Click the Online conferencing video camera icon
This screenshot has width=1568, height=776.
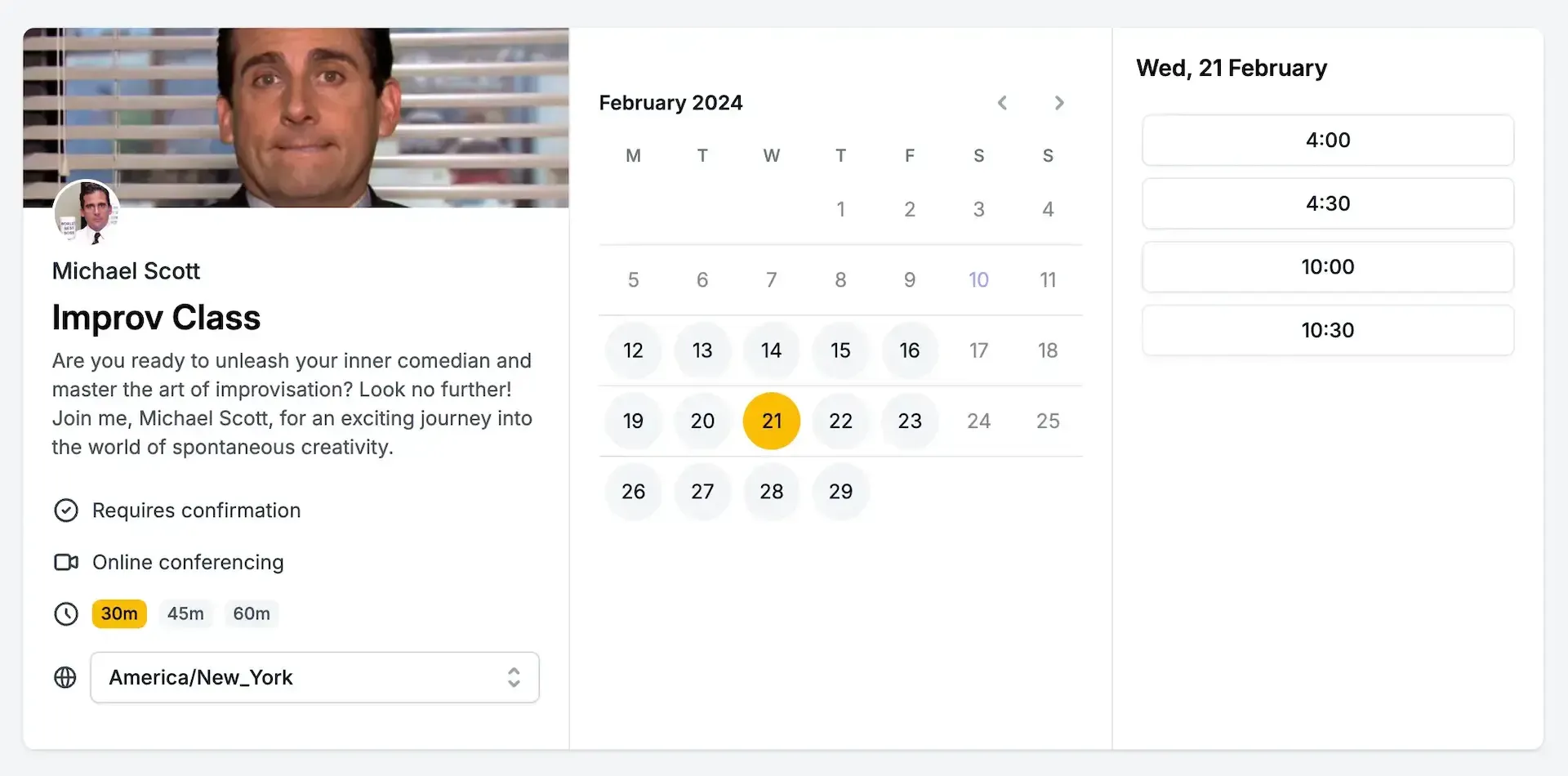point(65,562)
